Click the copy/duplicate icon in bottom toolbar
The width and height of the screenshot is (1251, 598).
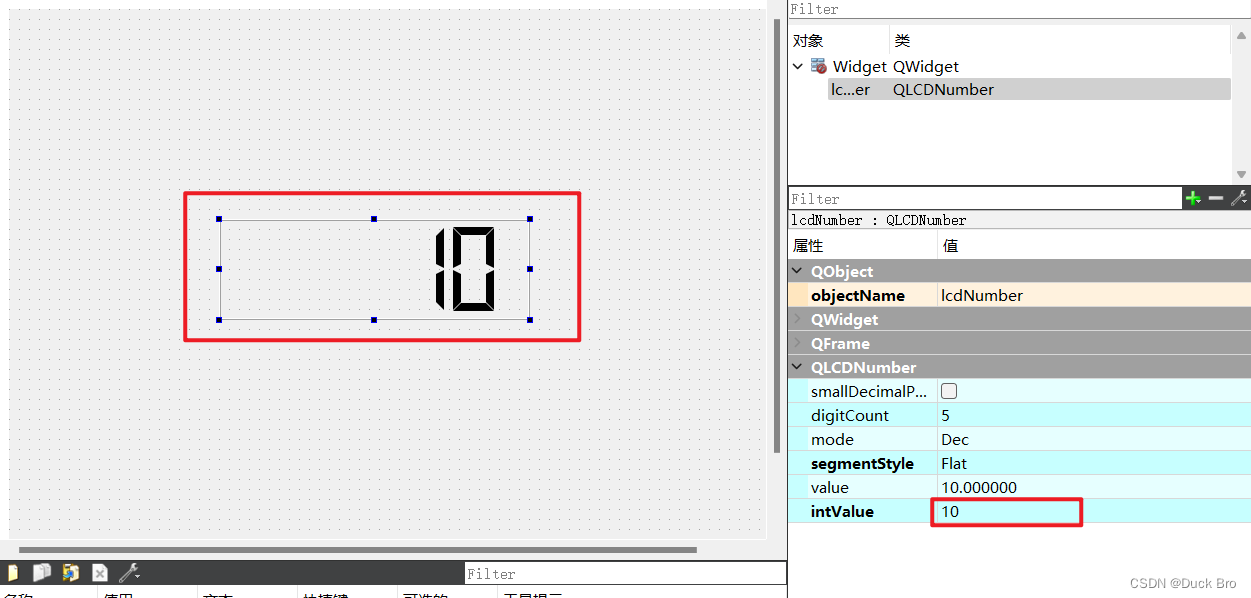41,572
